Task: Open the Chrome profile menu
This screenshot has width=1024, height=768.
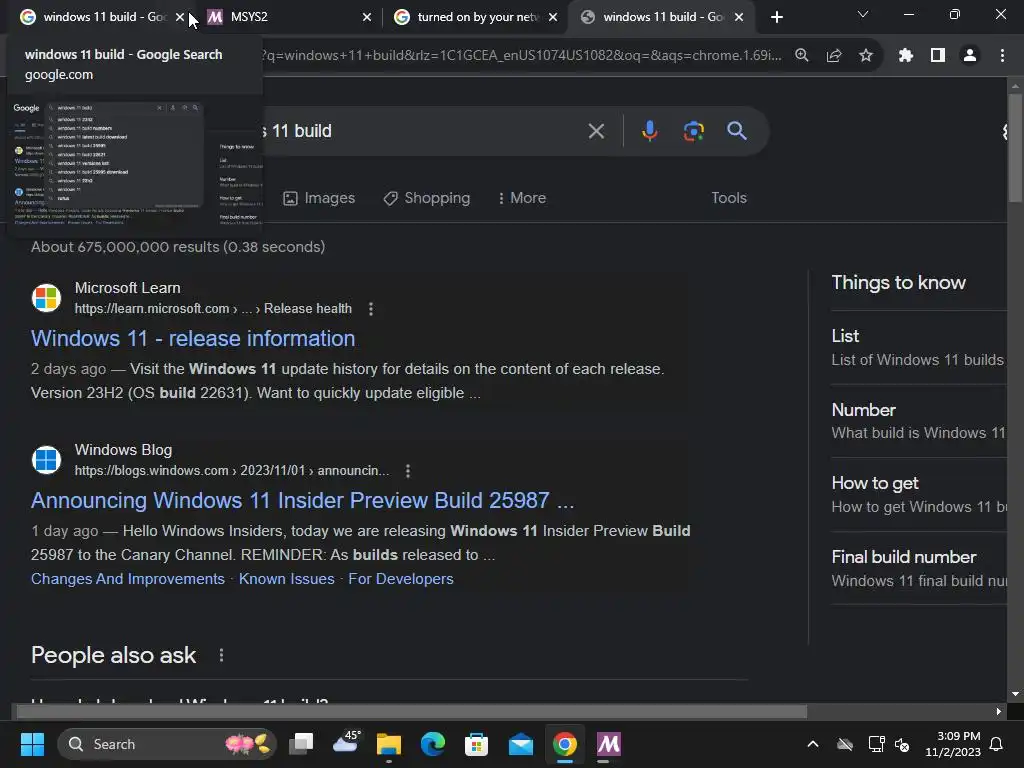Action: pos(970,56)
